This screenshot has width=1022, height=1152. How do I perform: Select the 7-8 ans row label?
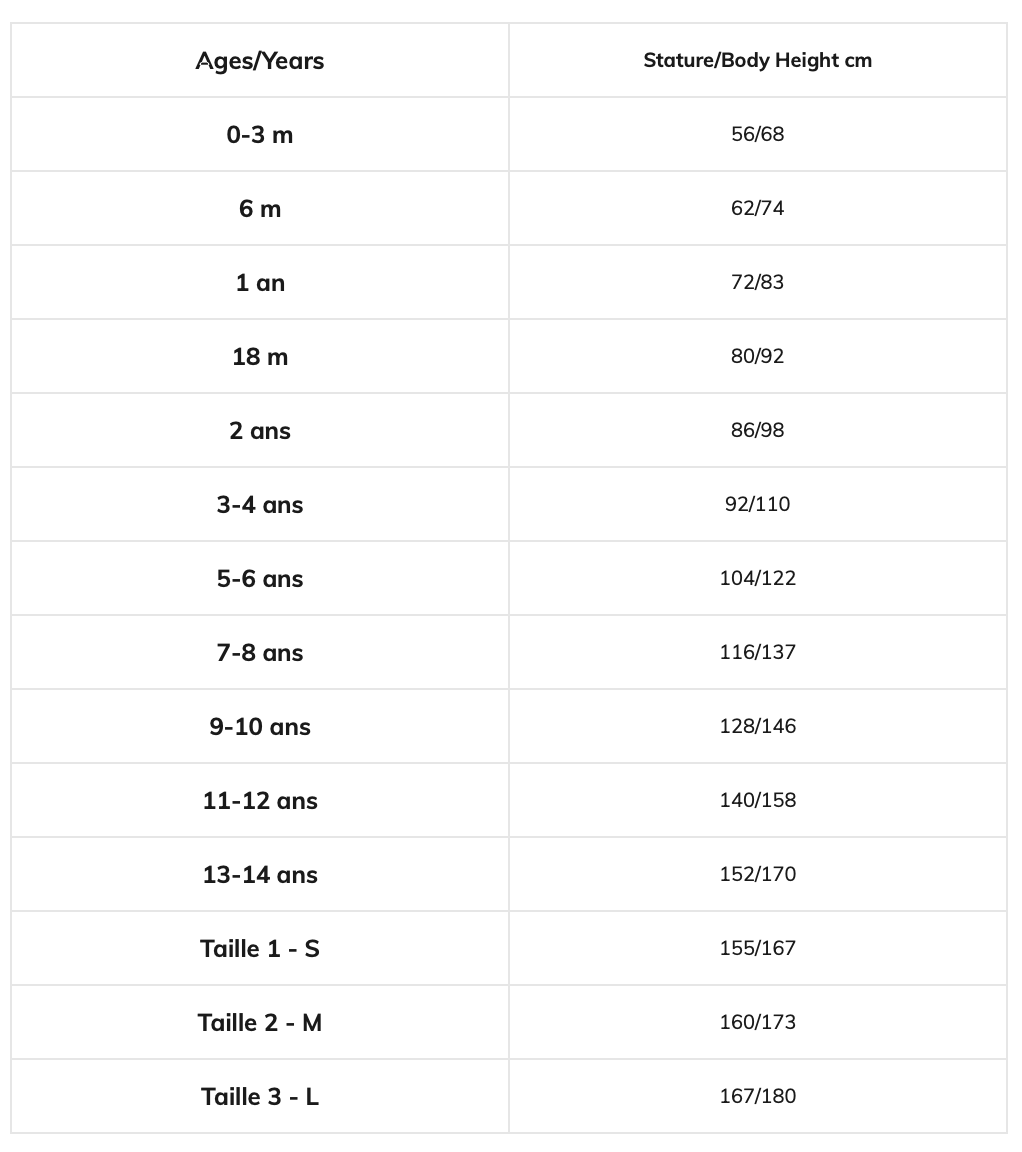(x=260, y=653)
